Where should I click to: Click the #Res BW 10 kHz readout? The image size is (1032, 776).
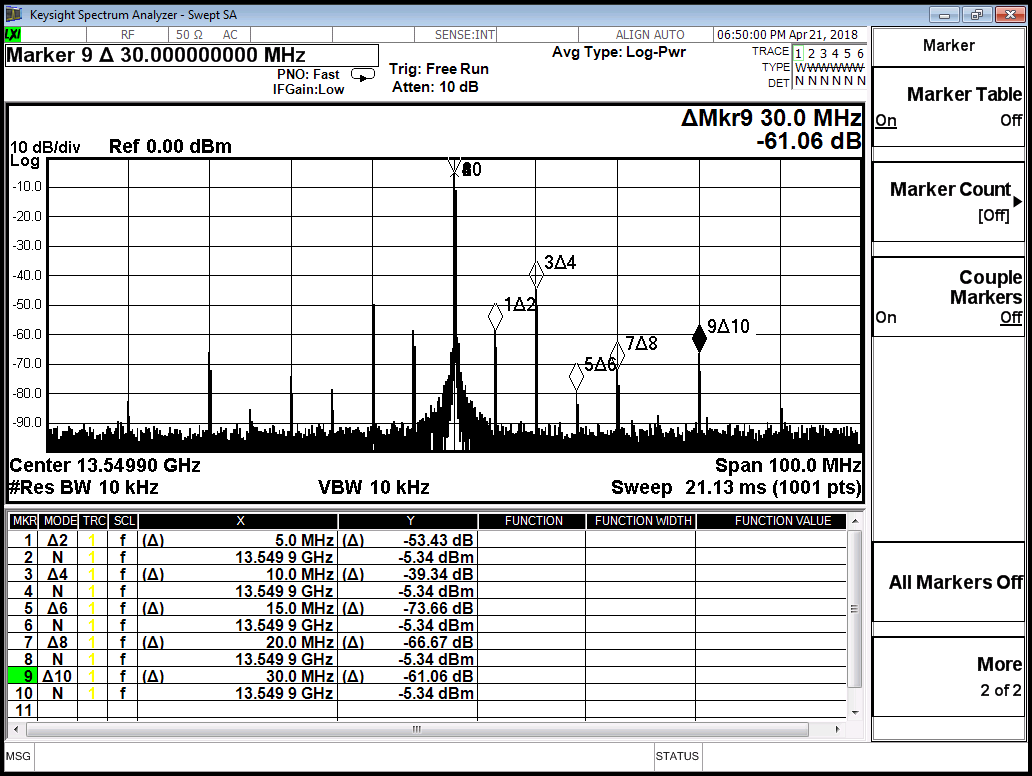[84, 487]
